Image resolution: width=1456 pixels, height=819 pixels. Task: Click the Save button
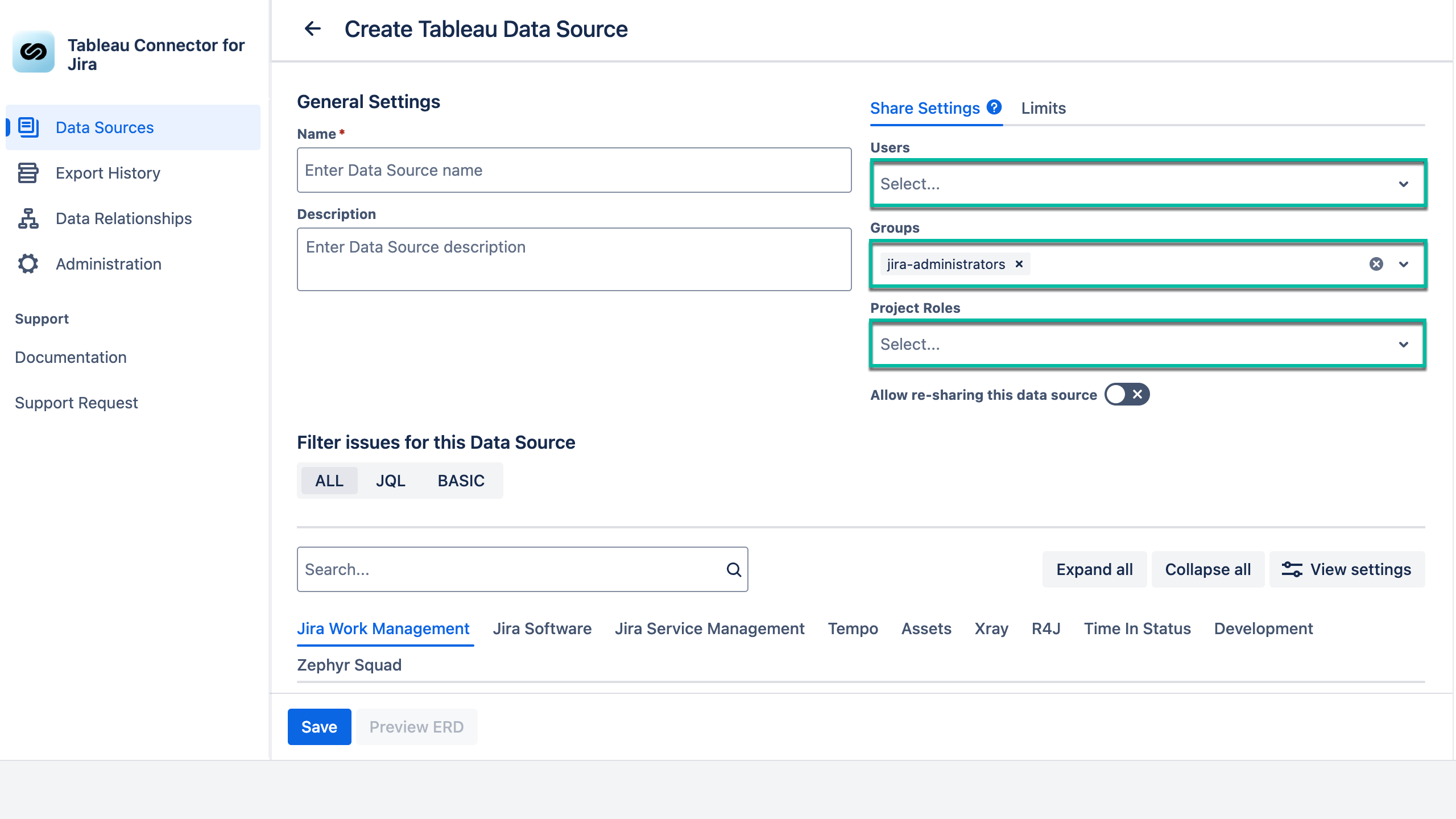pos(319,727)
